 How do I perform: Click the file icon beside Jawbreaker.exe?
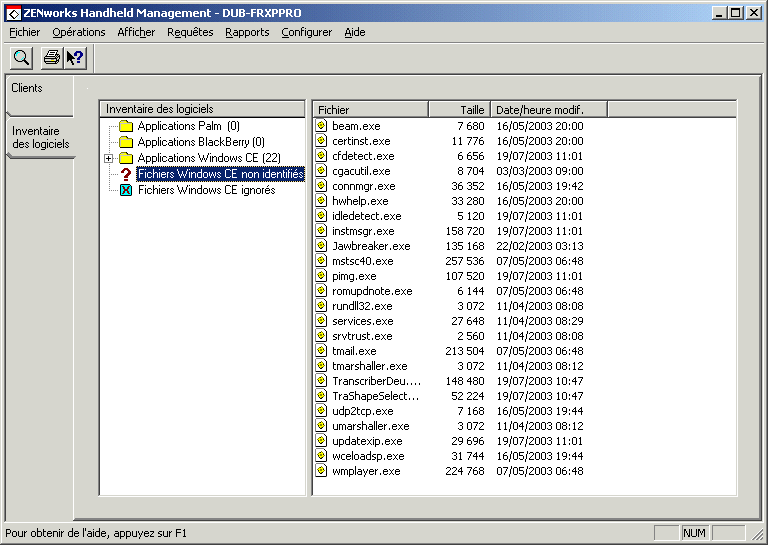[321, 246]
